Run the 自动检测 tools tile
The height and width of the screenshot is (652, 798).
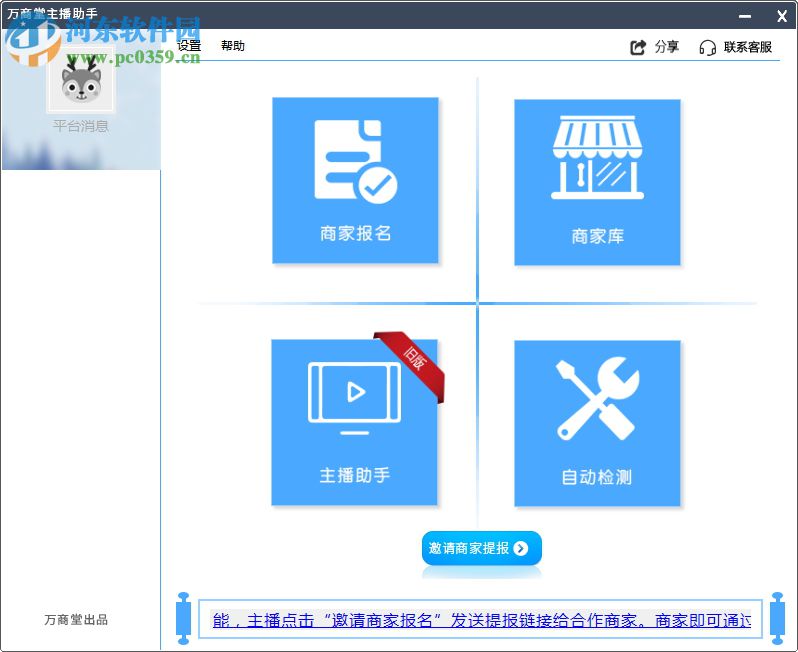click(x=597, y=423)
